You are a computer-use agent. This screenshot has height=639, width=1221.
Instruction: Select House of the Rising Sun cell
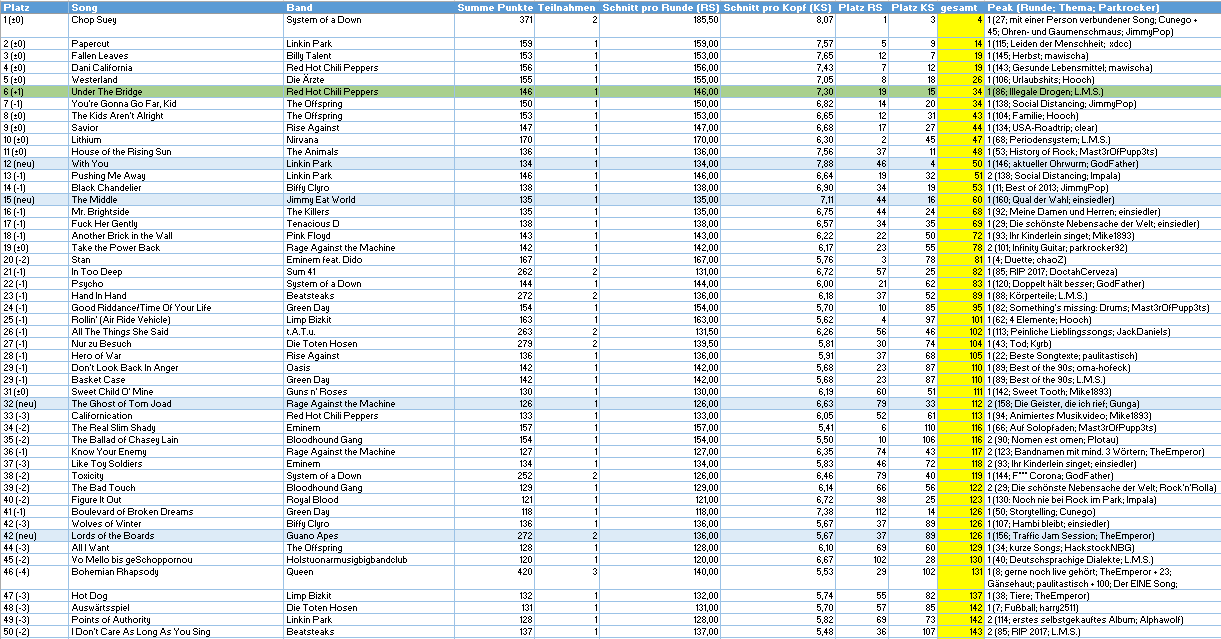click(176, 152)
